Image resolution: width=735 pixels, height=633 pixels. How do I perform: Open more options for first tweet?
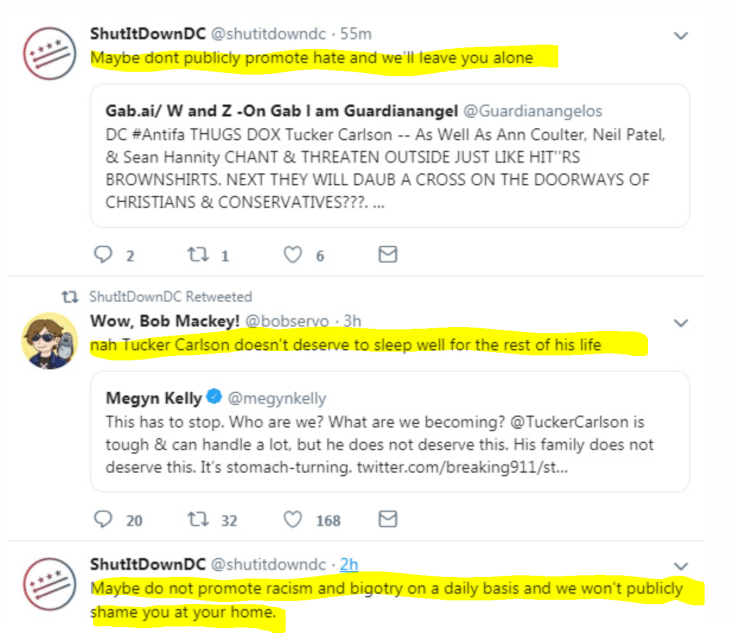pyautogui.click(x=681, y=36)
